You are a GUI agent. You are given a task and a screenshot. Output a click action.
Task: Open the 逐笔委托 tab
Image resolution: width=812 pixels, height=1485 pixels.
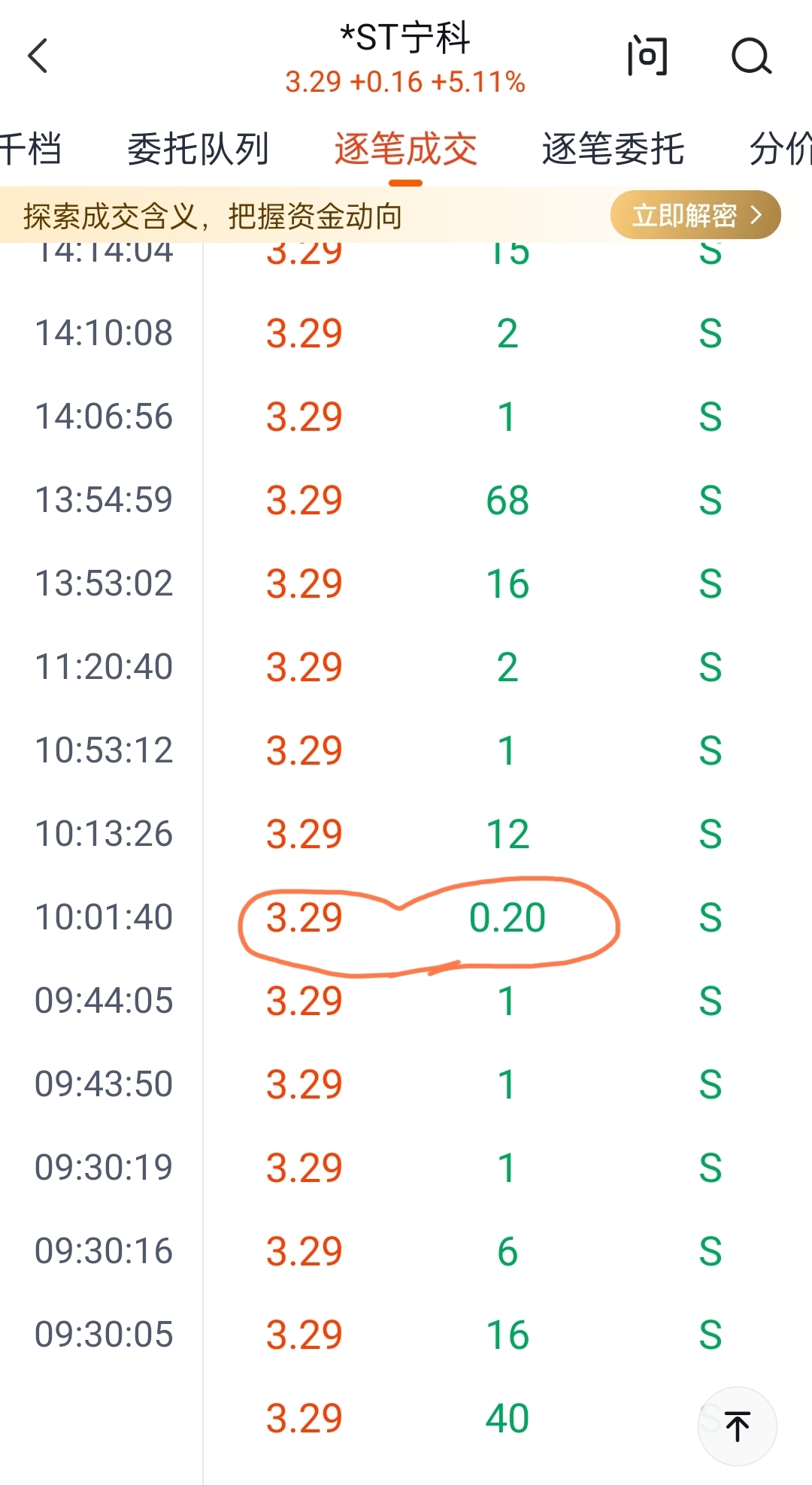(x=613, y=149)
